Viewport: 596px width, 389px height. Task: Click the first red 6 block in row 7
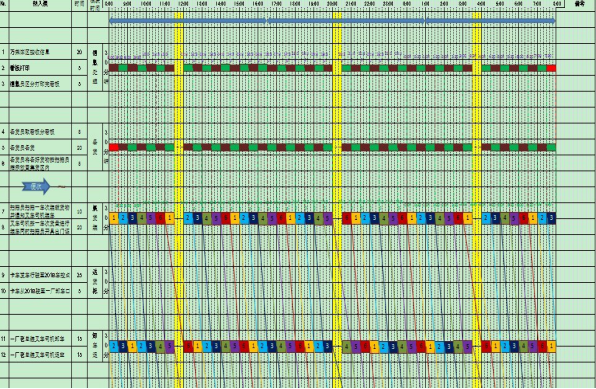(x=160, y=218)
